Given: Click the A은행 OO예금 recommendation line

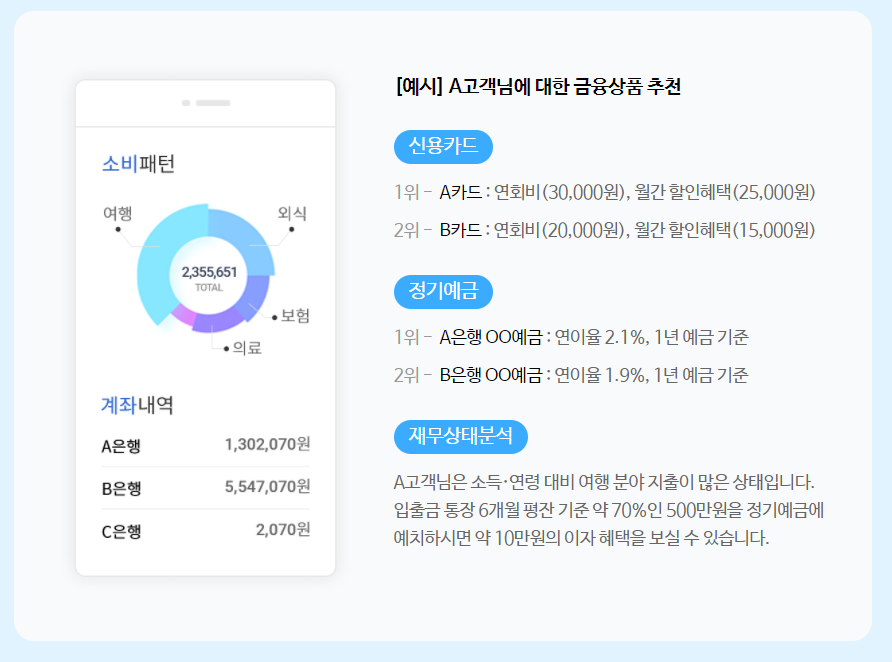Looking at the screenshot, I should point(571,337).
